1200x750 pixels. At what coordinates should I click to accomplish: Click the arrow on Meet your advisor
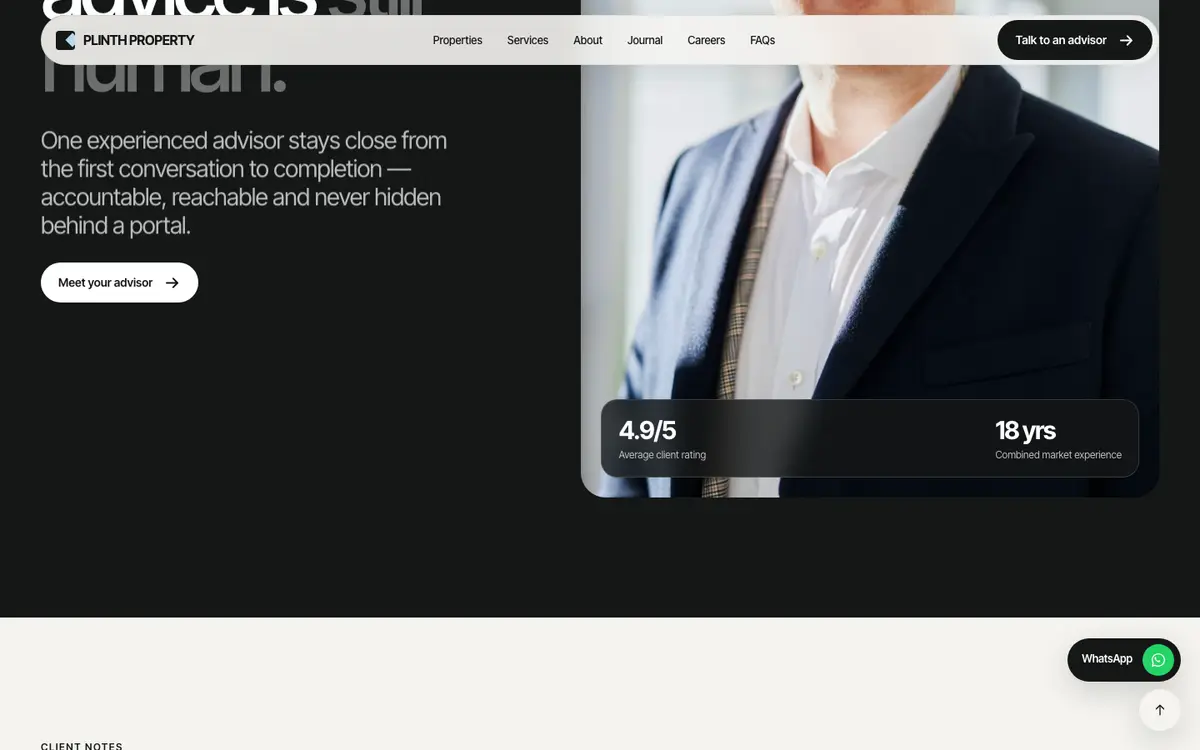pos(172,283)
